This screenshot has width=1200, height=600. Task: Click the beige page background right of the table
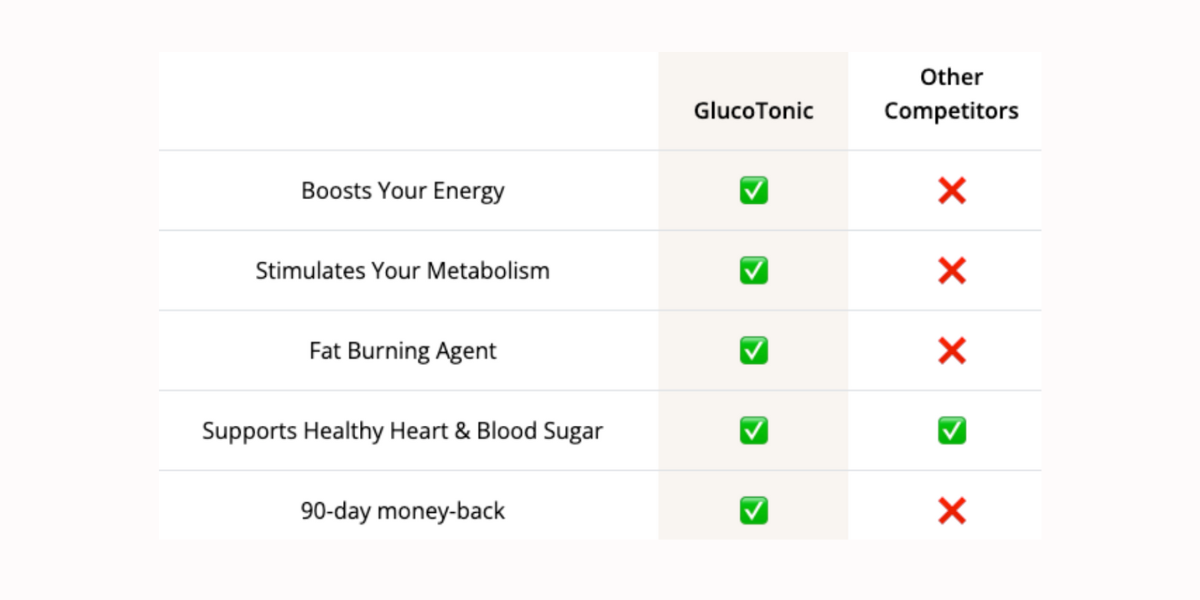[1120, 300]
